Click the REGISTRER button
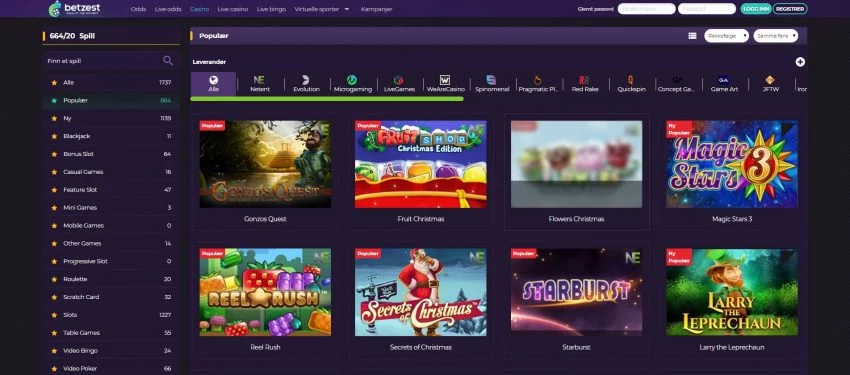Screen dimensions: 850x375 tap(790, 9)
